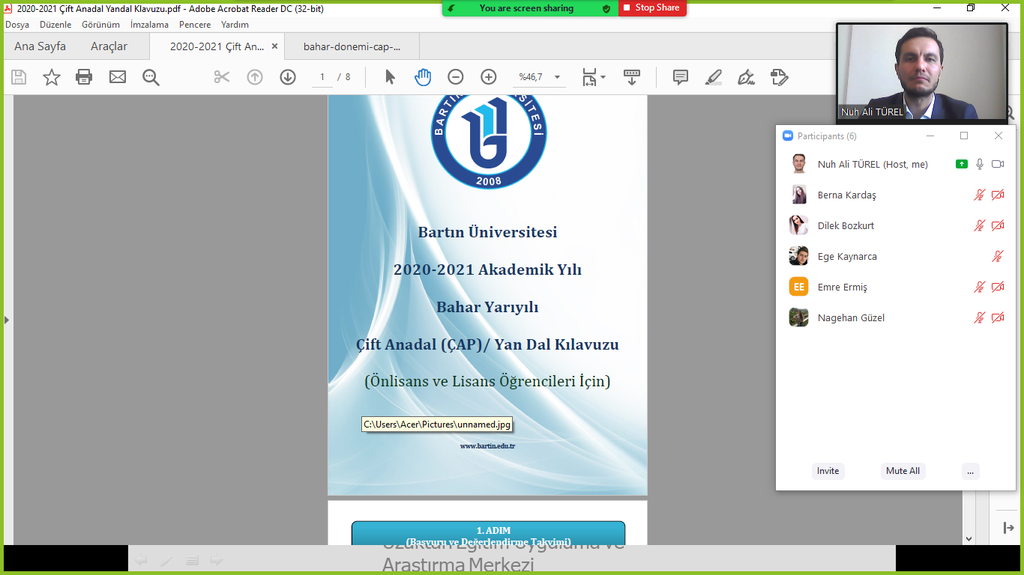Screen dimensions: 1024x575
Task: Toggle Nuh Ali TÜREL's microphone
Action: 980,164
